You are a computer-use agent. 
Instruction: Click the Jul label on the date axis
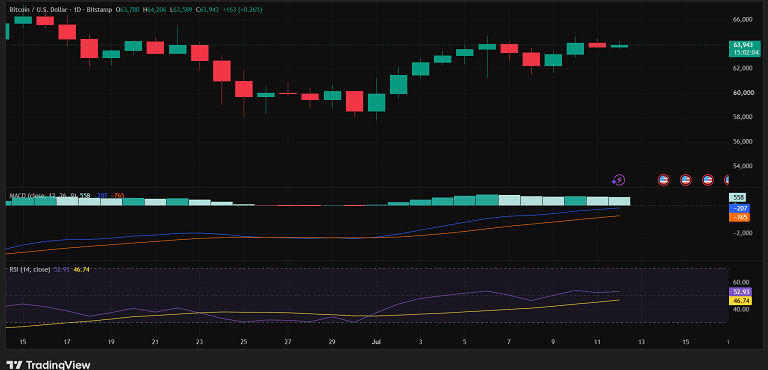click(x=376, y=342)
